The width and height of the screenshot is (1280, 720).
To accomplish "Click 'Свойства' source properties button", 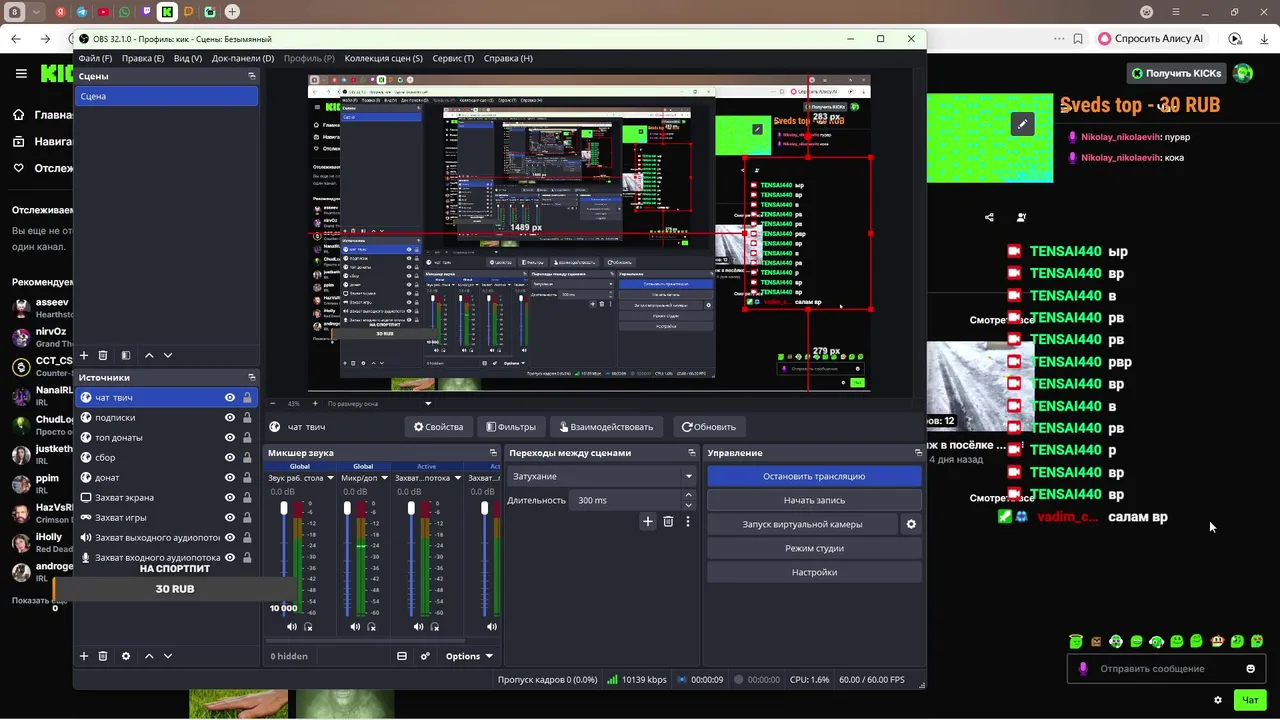I will [x=438, y=427].
